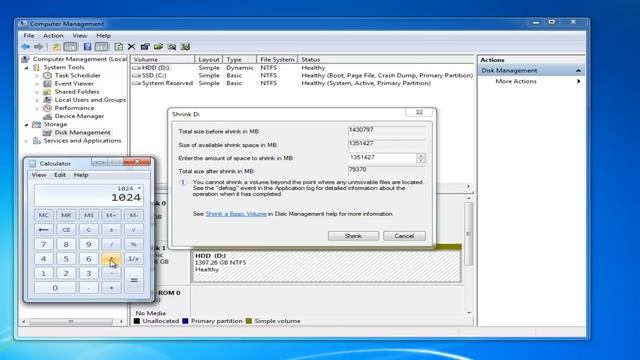Decrease shrink amount with the down spinner
The image size is (640, 360).
(x=421, y=160)
